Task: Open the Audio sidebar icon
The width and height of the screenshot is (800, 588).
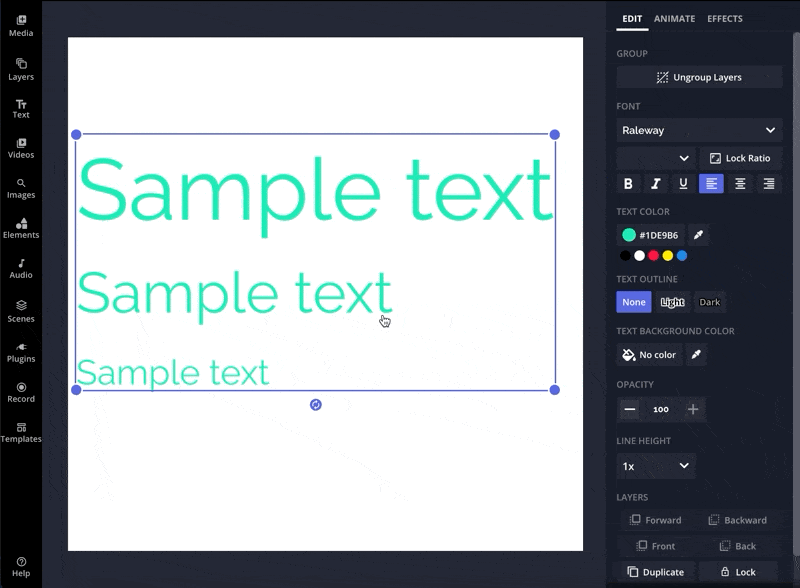Action: click(21, 268)
